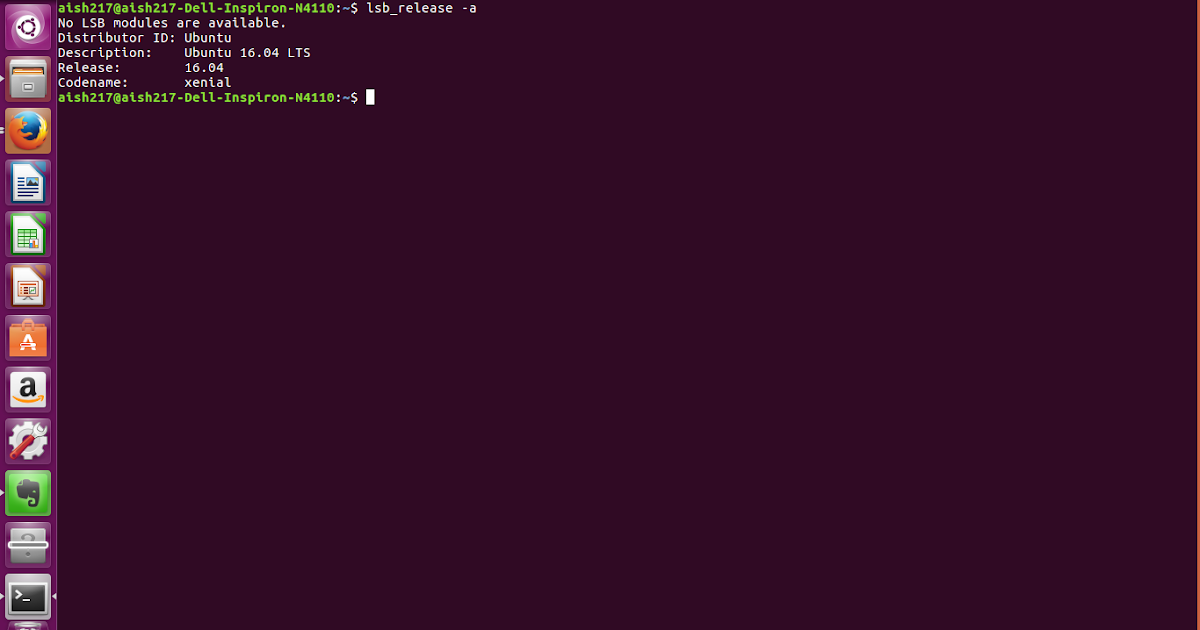Viewport: 1200px width, 630px height.
Task: Start LibreOffice Impress presentation app
Action: click(28, 287)
